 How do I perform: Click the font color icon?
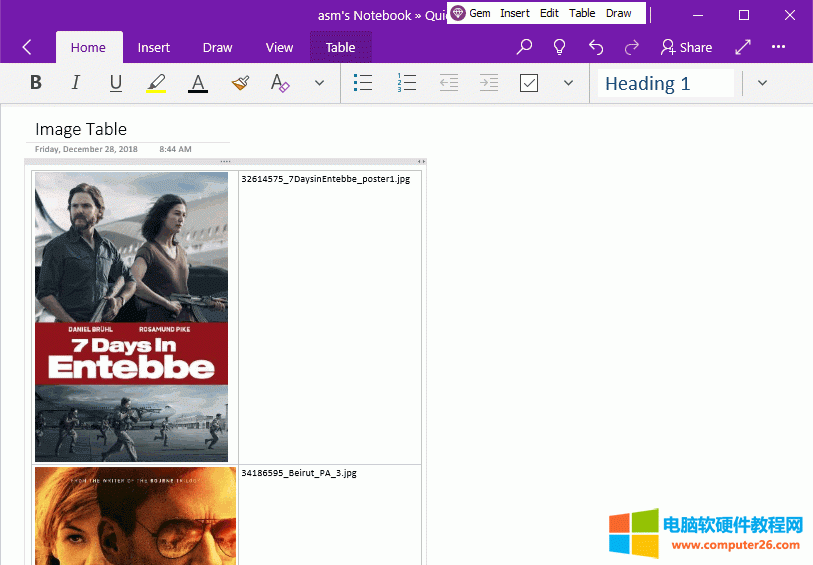pos(198,83)
